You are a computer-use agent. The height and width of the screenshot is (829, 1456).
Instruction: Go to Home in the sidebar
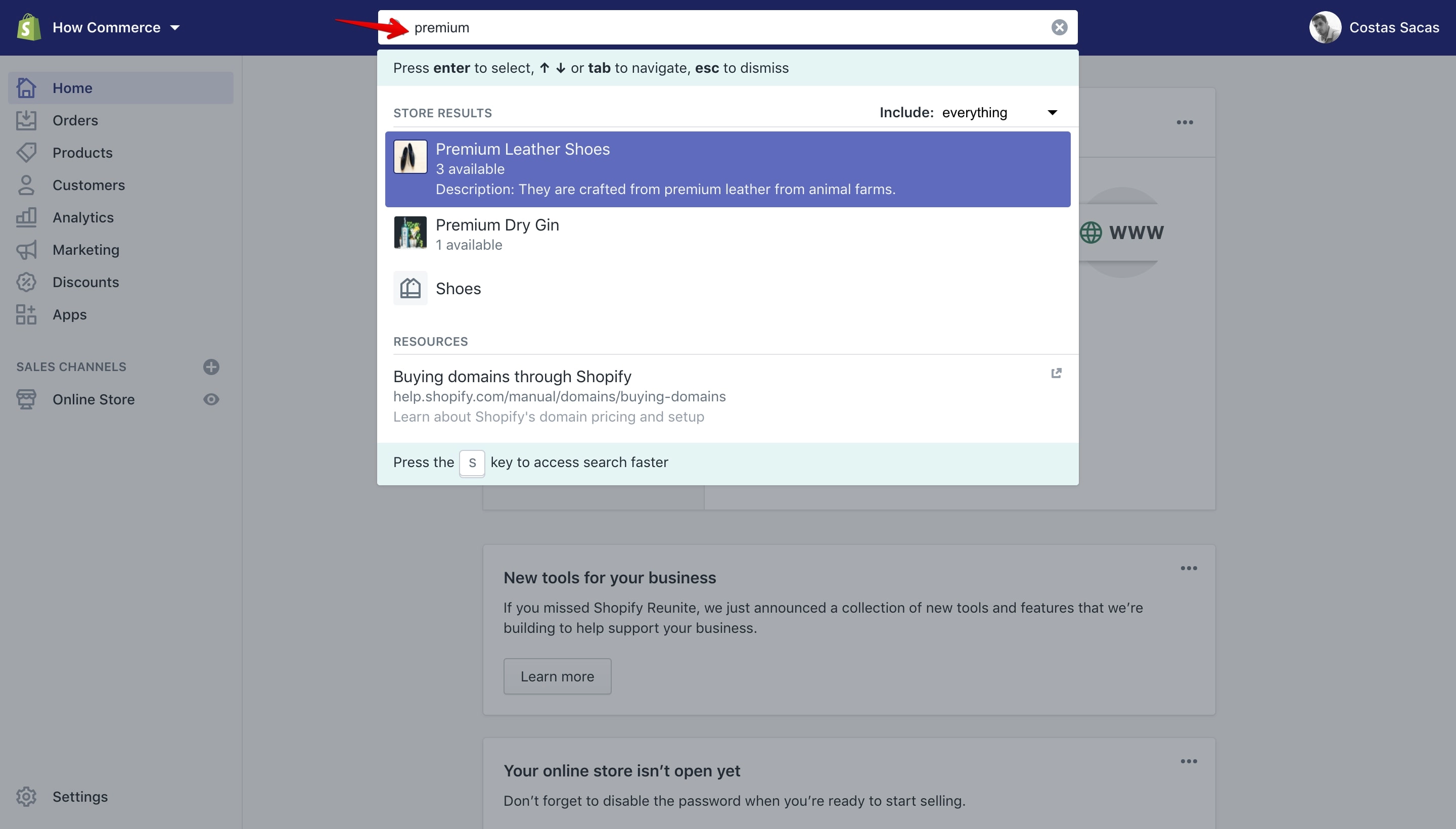(121, 87)
